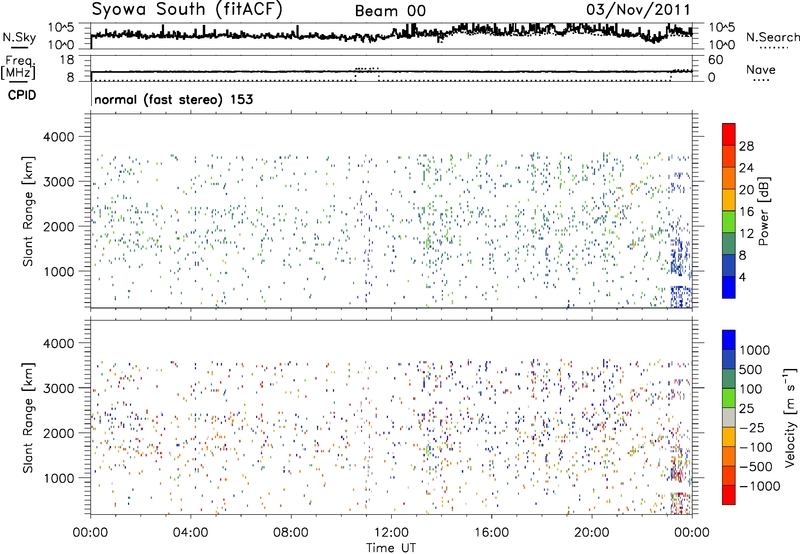
Task: Click the '04:00' time axis tick label
Action: 190,533
